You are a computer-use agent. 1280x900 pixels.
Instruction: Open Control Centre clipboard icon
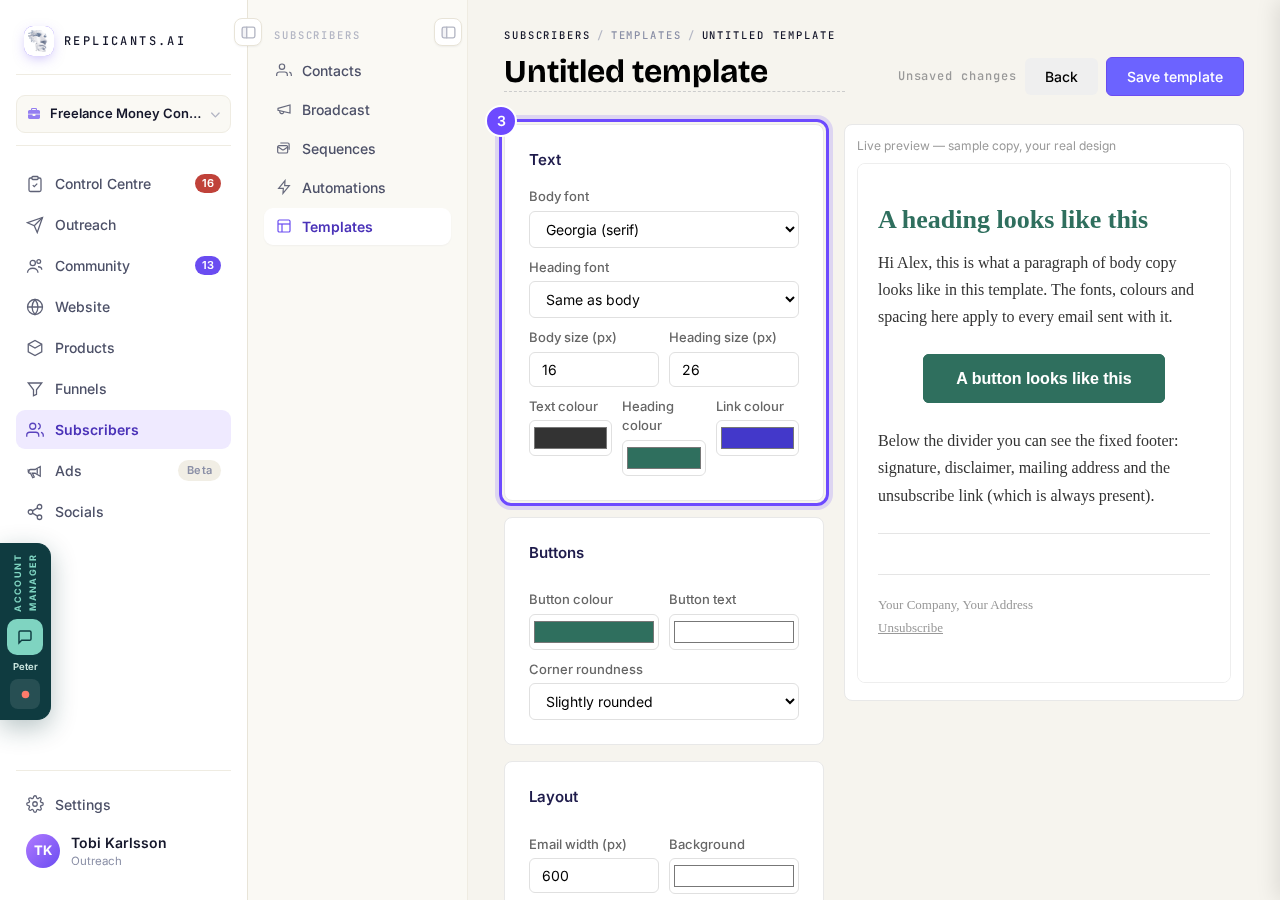click(x=35, y=184)
